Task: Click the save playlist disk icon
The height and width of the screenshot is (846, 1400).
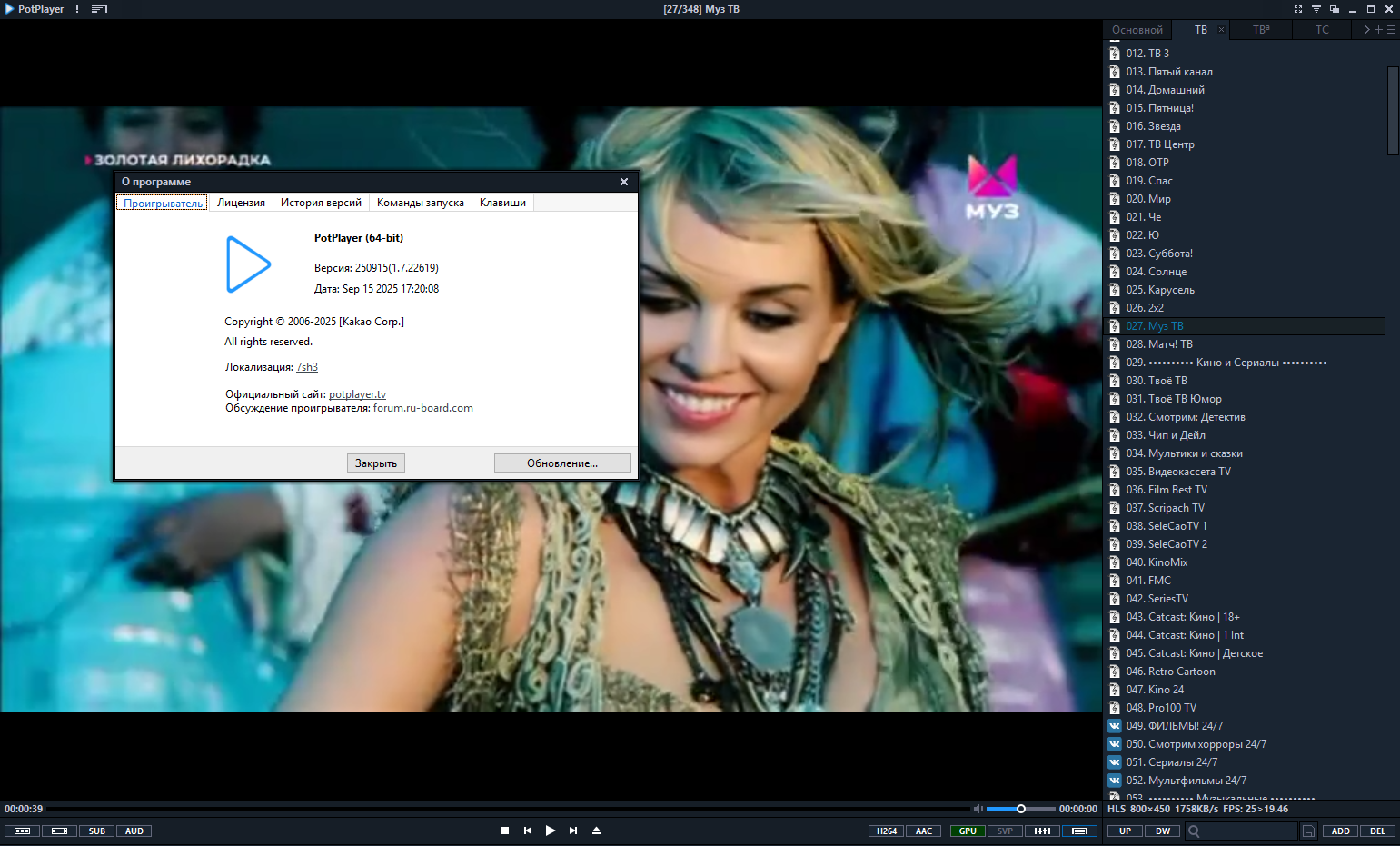Action: pos(1308,831)
